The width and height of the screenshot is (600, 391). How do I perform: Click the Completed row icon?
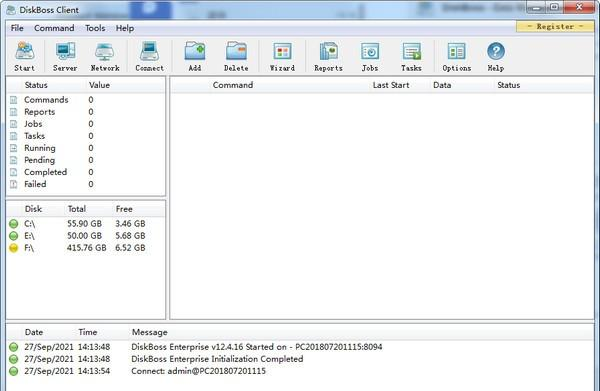click(x=14, y=172)
